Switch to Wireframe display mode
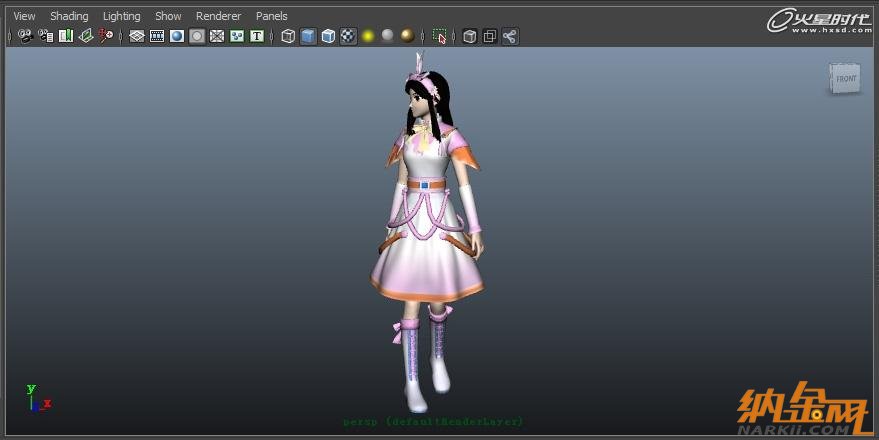The image size is (879, 440). point(288,36)
